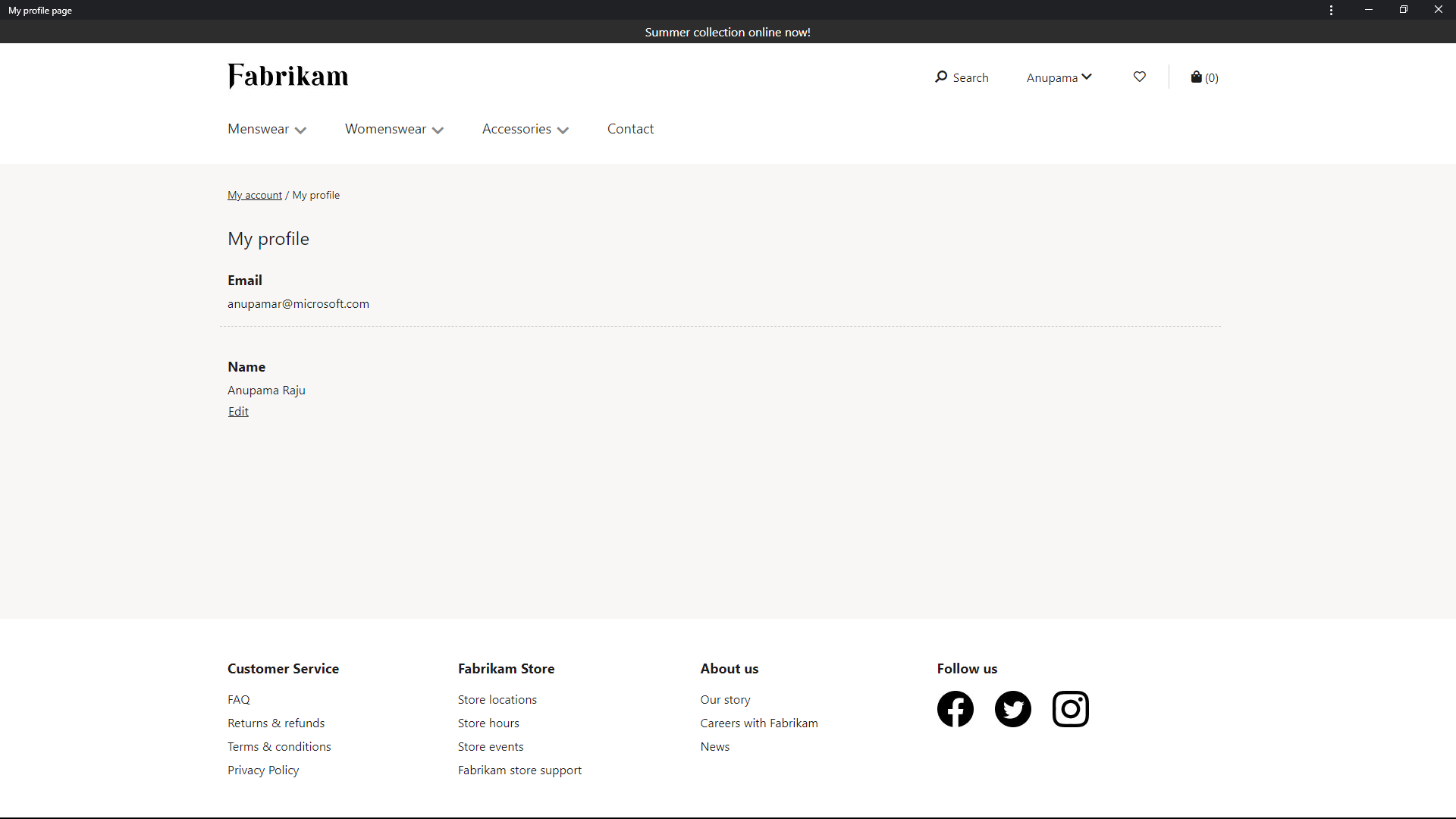
Task: Expand the Womenswear dropdown menu
Action: (394, 128)
